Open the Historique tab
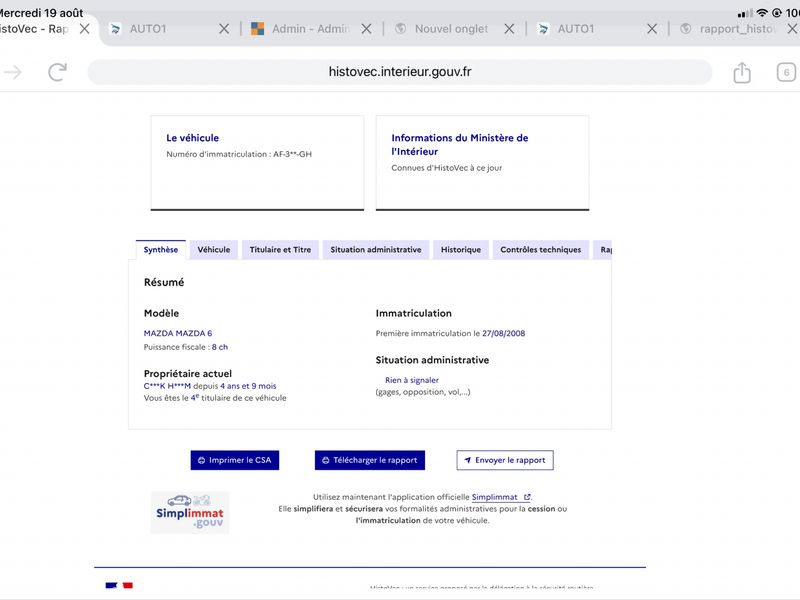 pos(461,249)
